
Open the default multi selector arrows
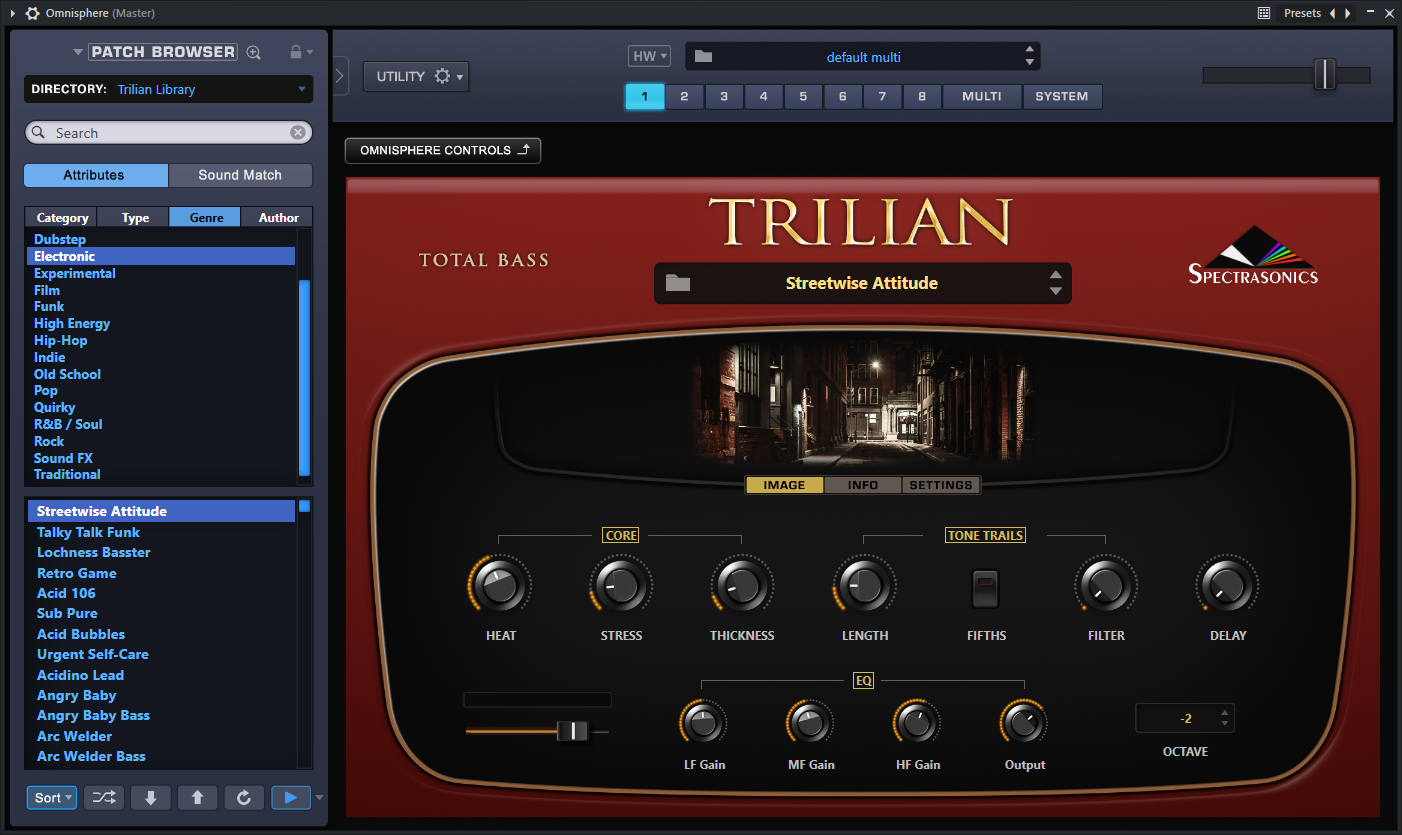pyautogui.click(x=1029, y=56)
